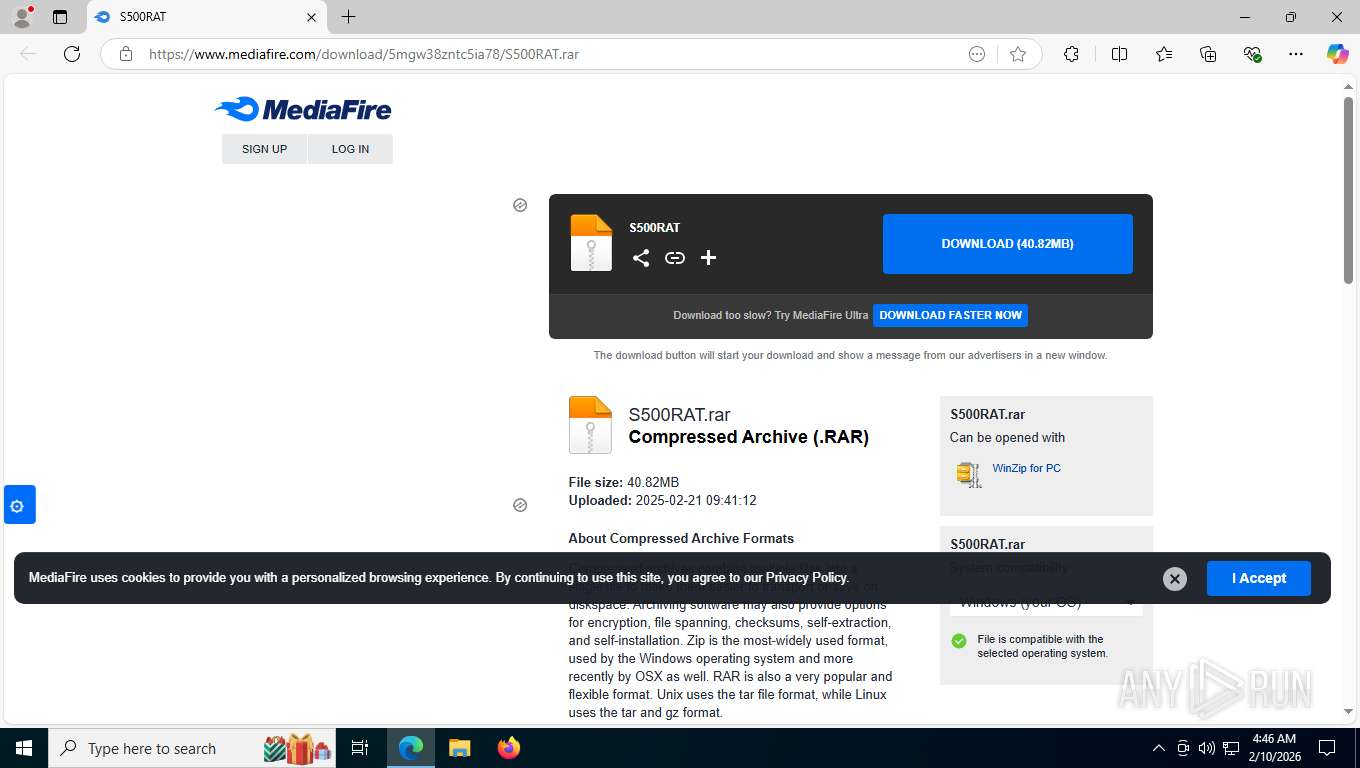Image resolution: width=1360 pixels, height=768 pixels.
Task: Open File Explorer from taskbar
Action: 459,748
